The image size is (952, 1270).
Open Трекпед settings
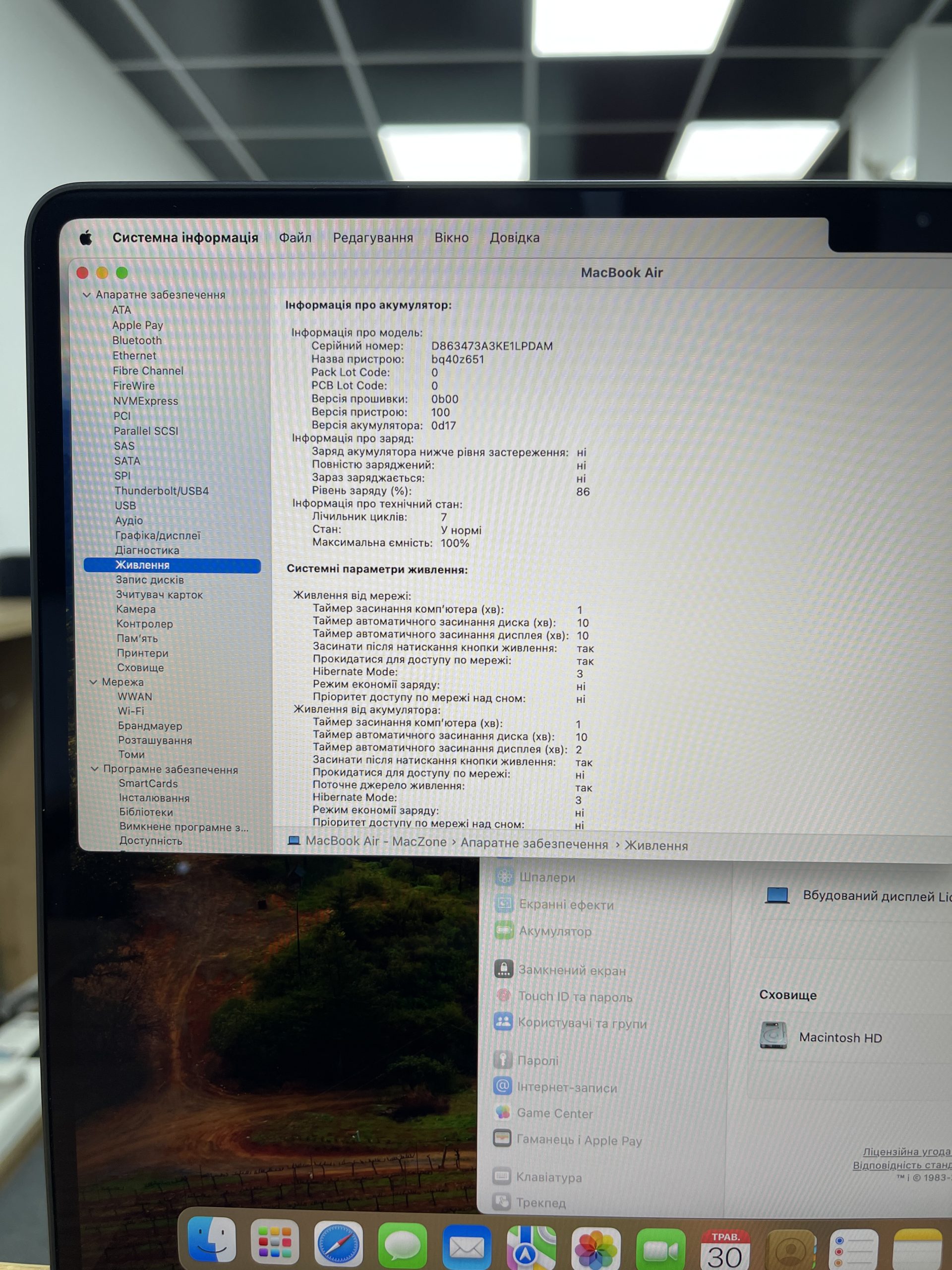point(529,1202)
